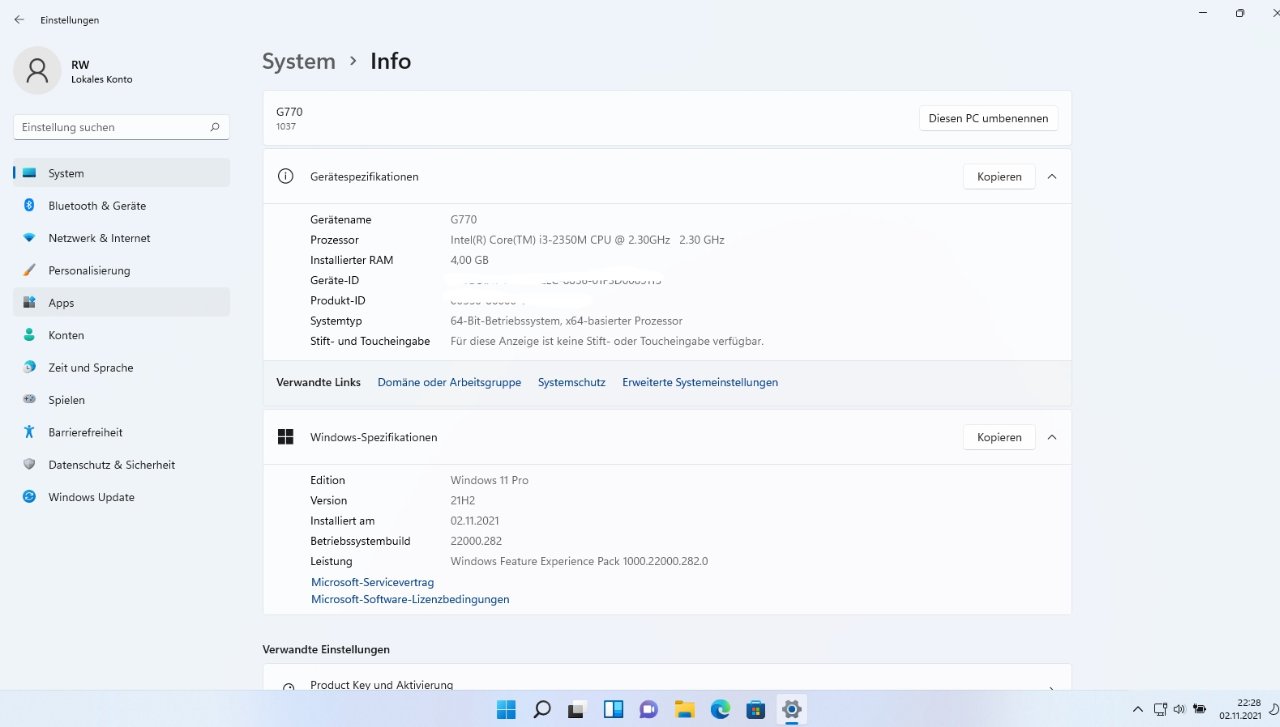Select the Zeit und Sprache globe icon
Viewport: 1280px width, 727px height.
point(29,367)
